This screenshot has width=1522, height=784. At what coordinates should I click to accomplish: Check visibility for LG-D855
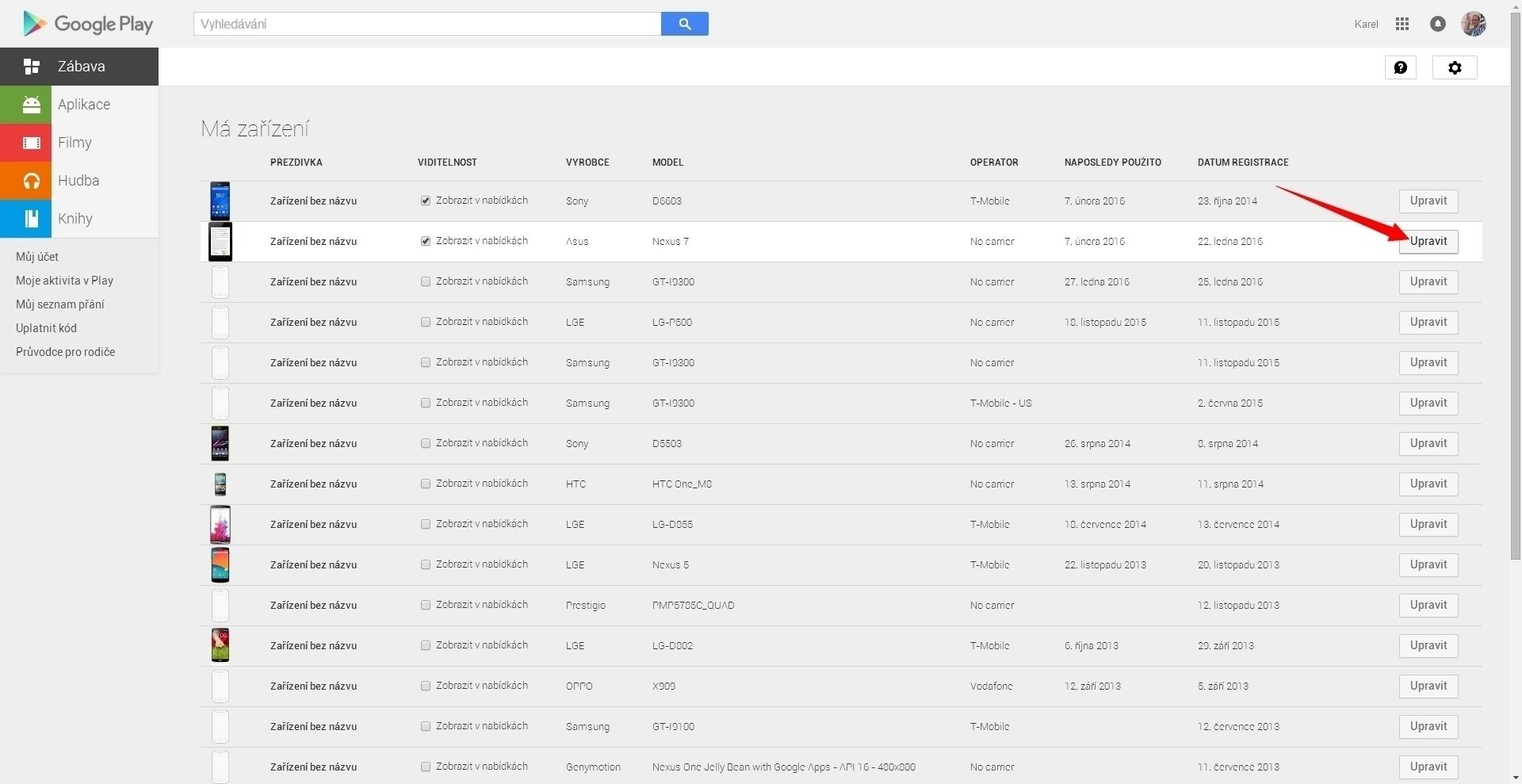426,525
